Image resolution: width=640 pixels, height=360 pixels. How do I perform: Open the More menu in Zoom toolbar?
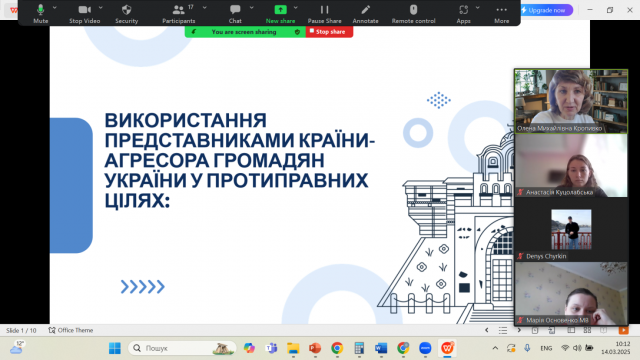(502, 13)
